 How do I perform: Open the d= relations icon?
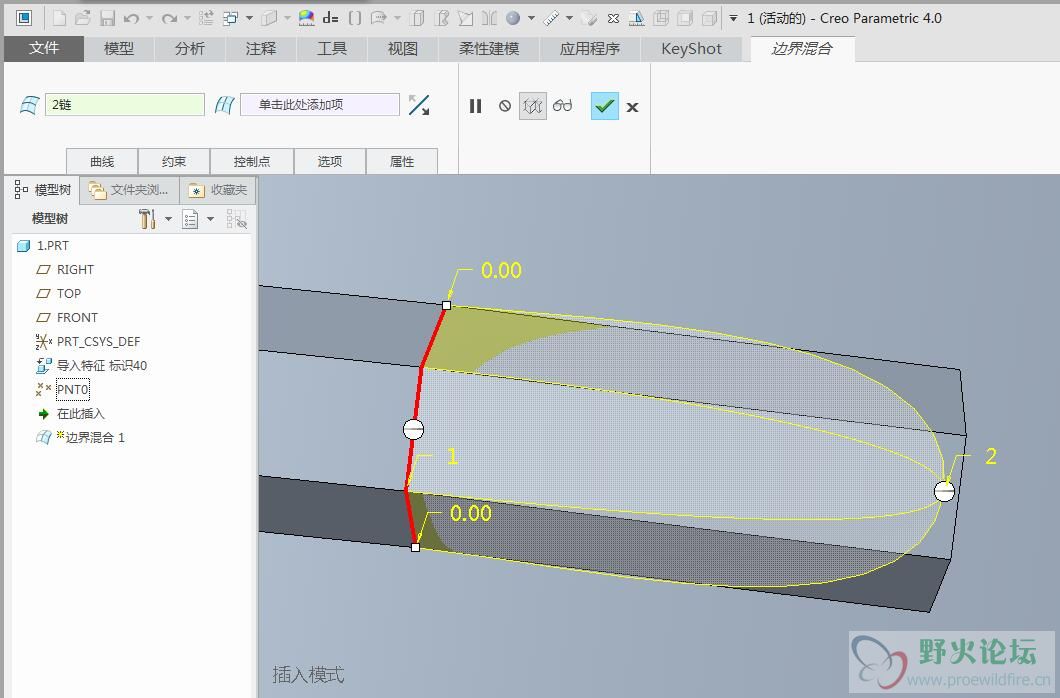click(331, 18)
